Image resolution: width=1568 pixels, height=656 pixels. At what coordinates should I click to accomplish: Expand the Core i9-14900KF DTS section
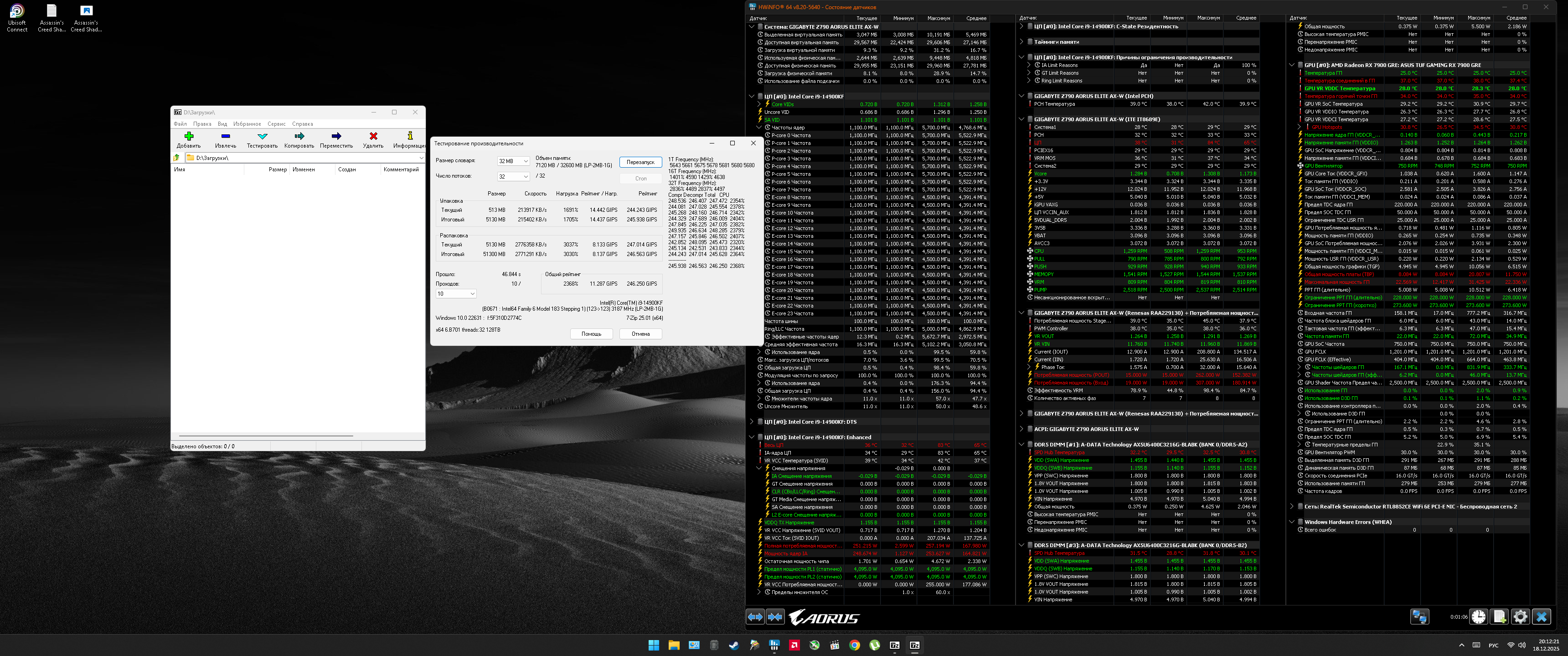752,422
